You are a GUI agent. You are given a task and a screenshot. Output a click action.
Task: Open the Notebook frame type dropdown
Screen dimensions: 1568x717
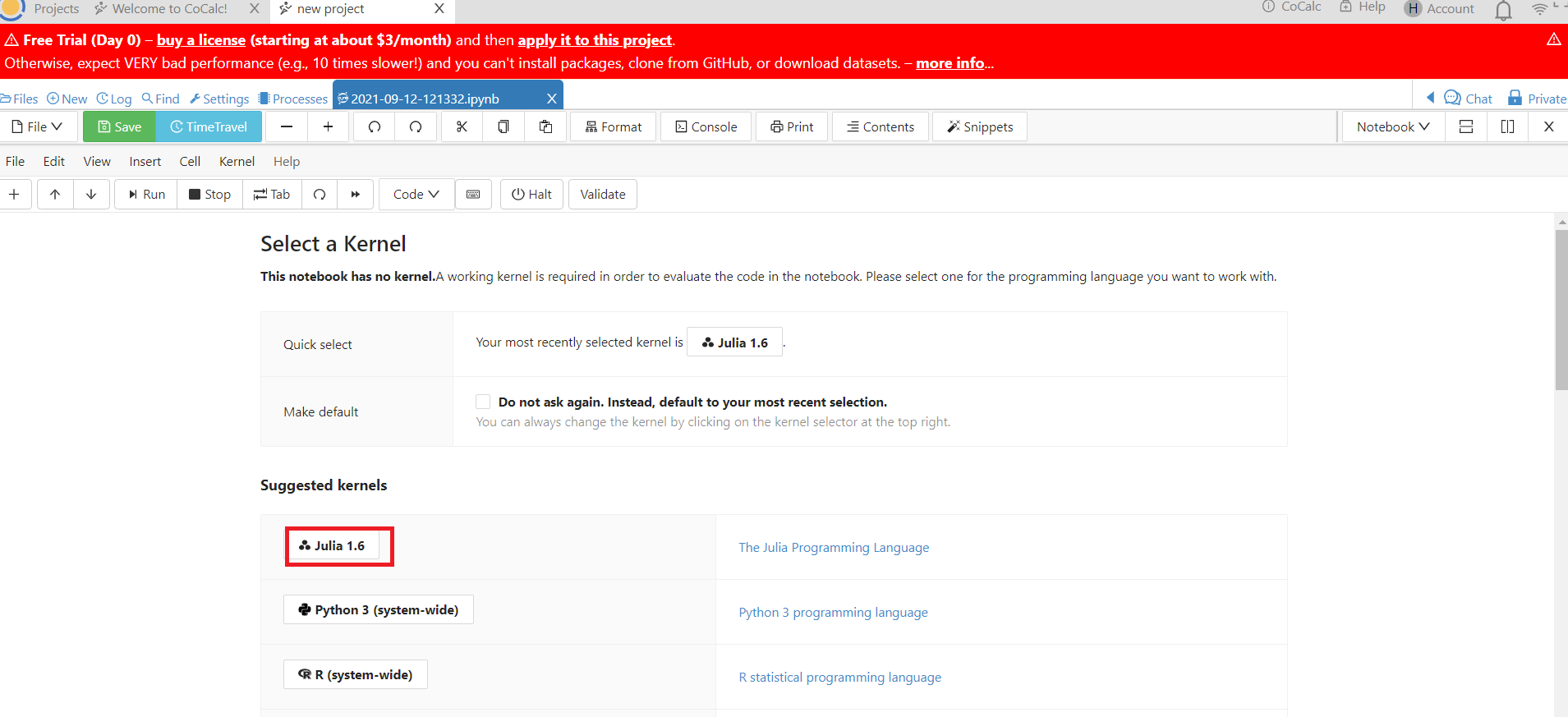pos(1393,126)
